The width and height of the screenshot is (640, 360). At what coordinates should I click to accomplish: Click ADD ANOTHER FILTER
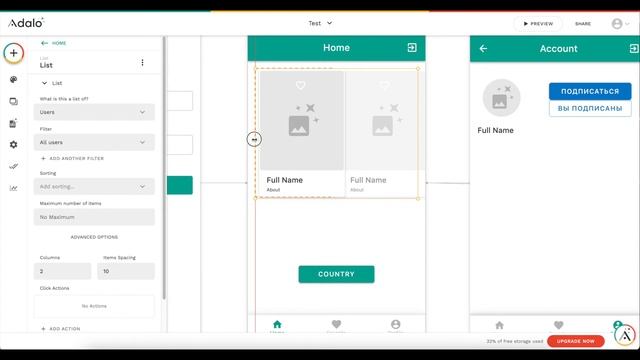click(x=73, y=158)
